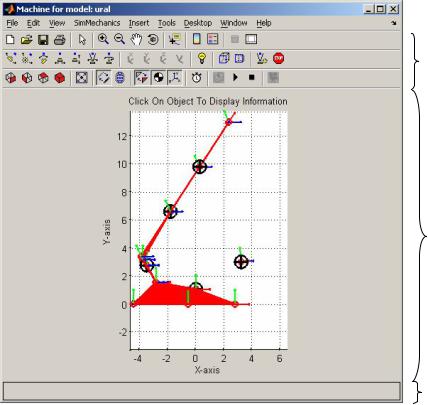Switch to orthographic projection icon
The width and height of the screenshot is (428, 405).
(223, 58)
